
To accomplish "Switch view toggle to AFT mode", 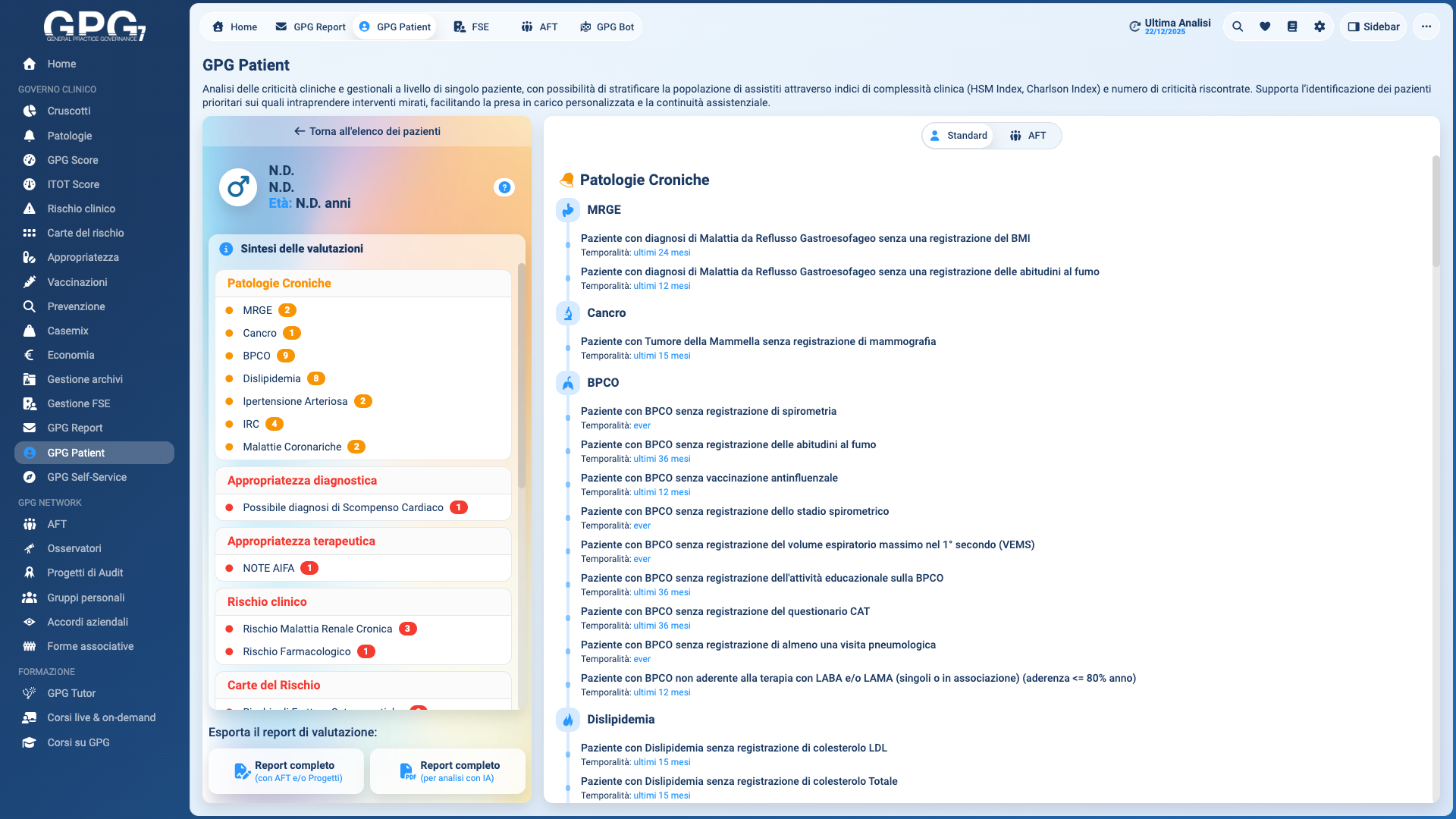I will (1028, 136).
